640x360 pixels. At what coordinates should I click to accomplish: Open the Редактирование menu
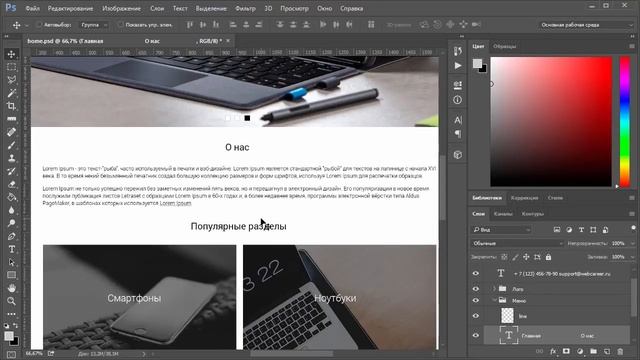(x=70, y=8)
